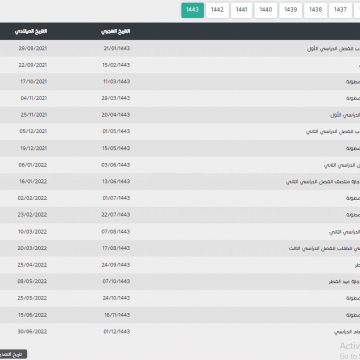Click the Hijri cell 15/02/1443
The width and height of the screenshot is (360, 360).
[116, 65]
